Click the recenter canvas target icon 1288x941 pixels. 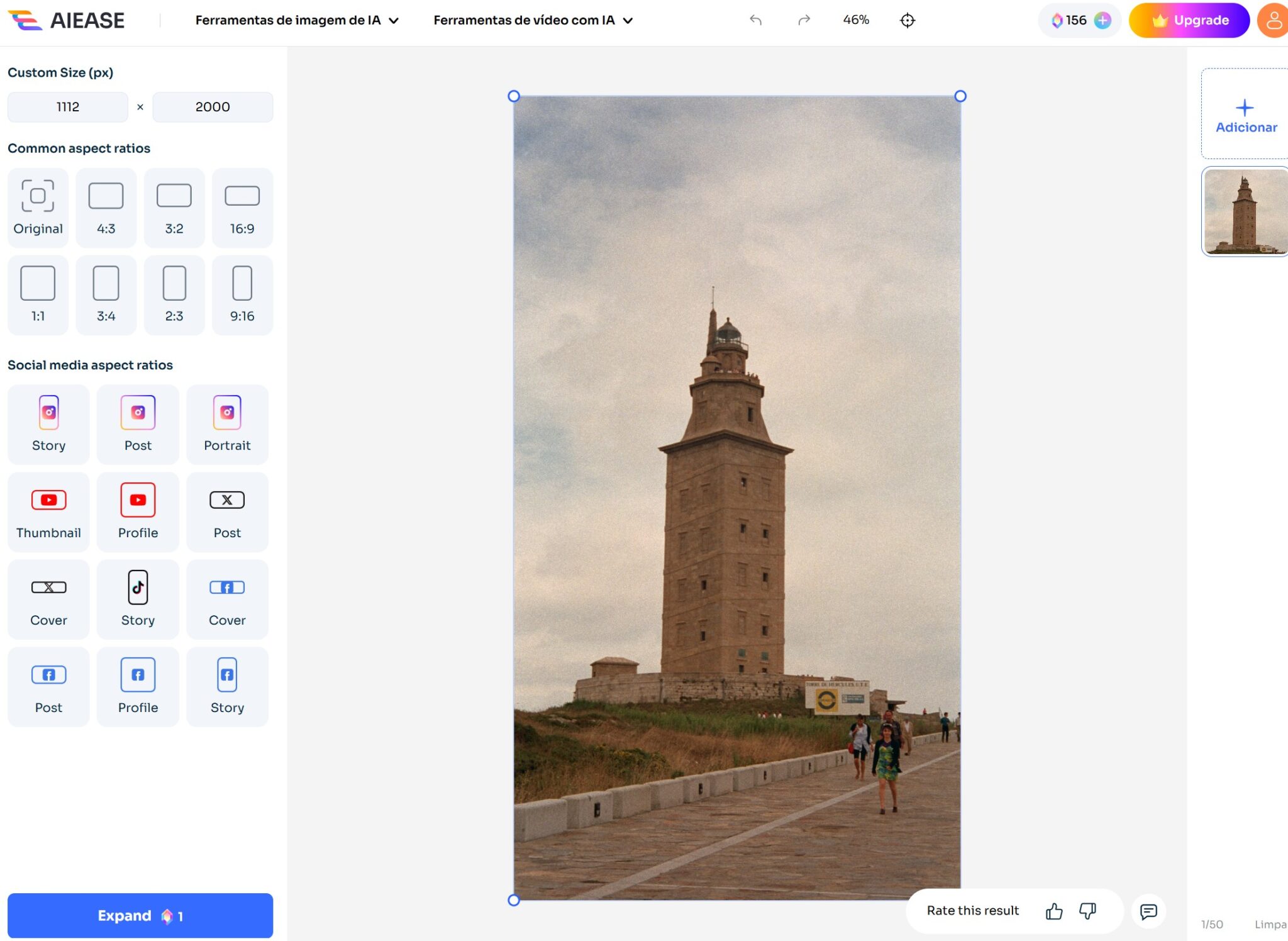[907, 20]
